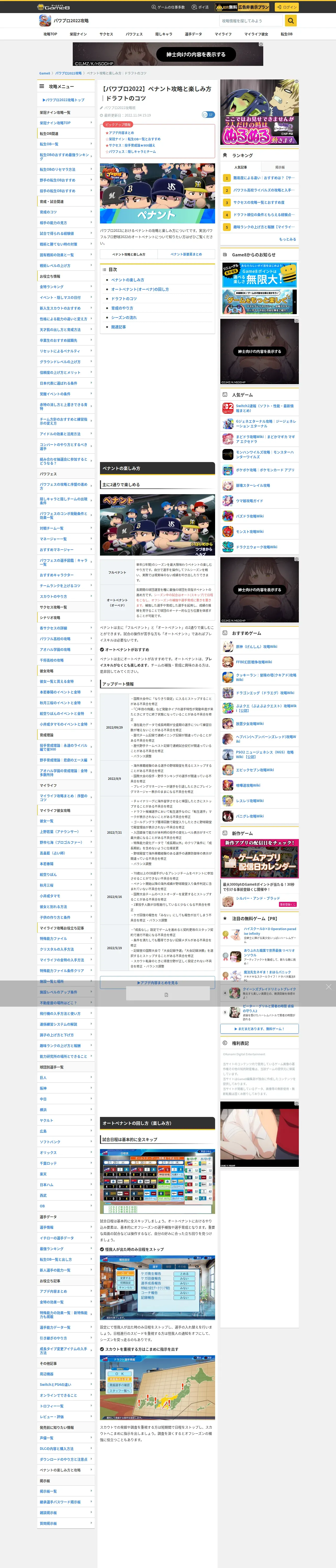Click the Game8 logo in header
This screenshot has height=1568, width=336.
click(54, 7)
